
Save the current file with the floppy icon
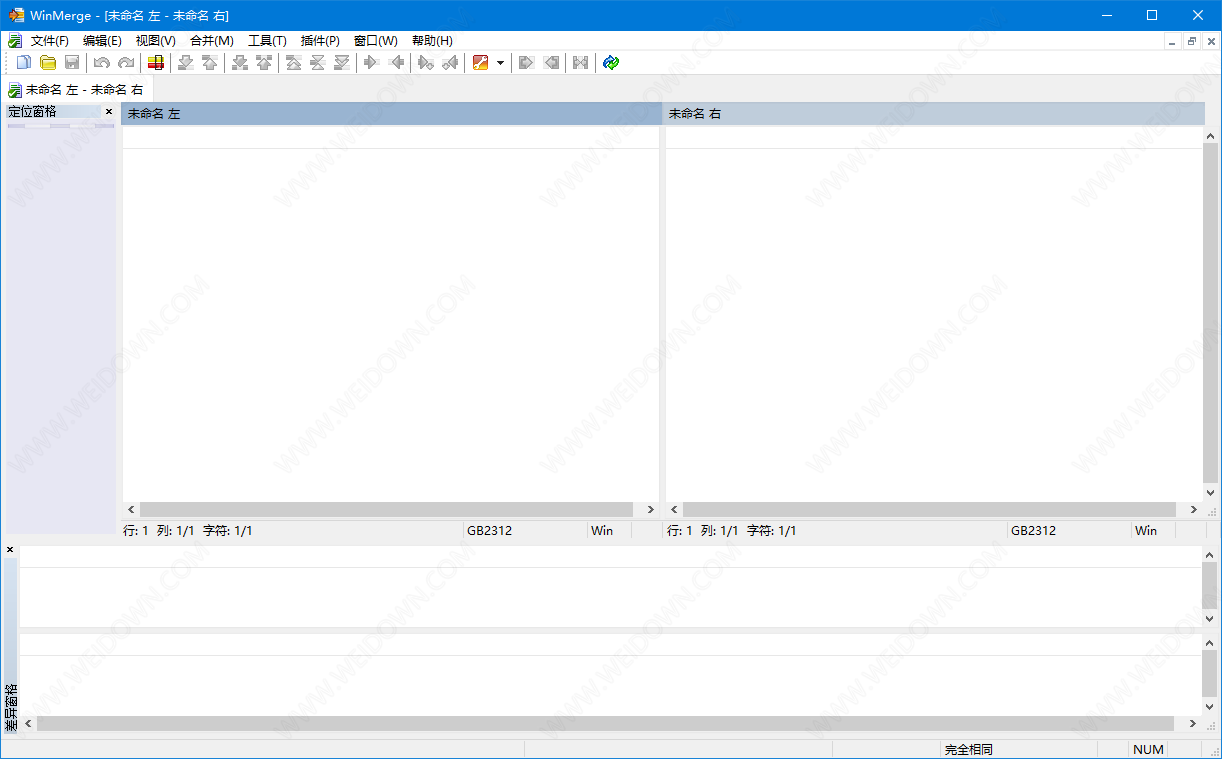click(72, 62)
